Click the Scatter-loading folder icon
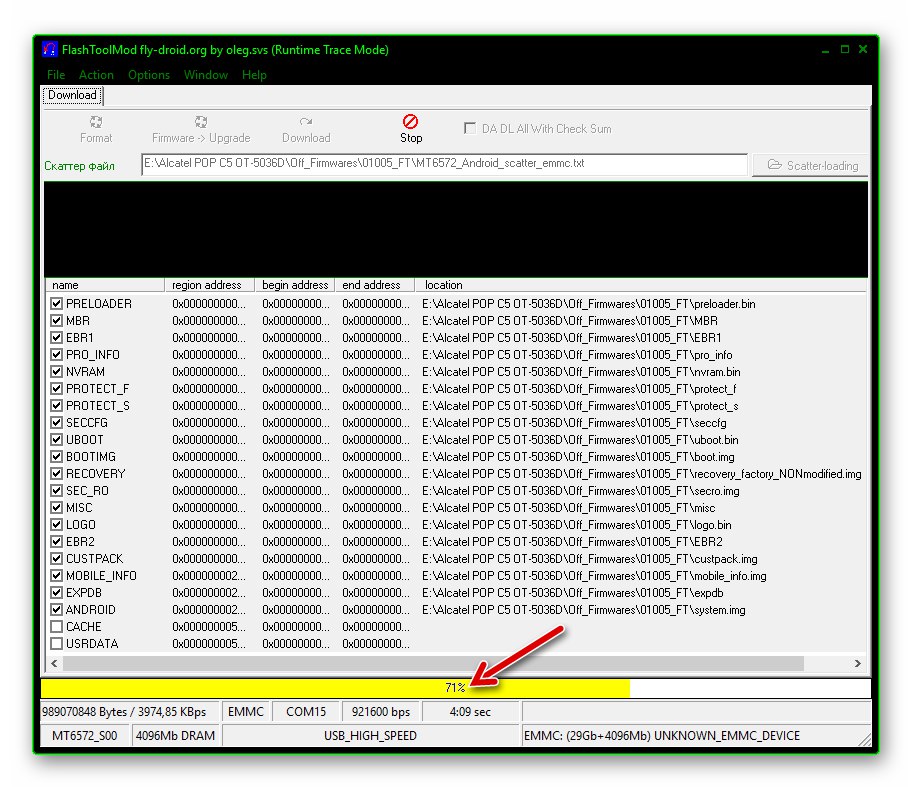This screenshot has width=912, height=787. [x=774, y=165]
